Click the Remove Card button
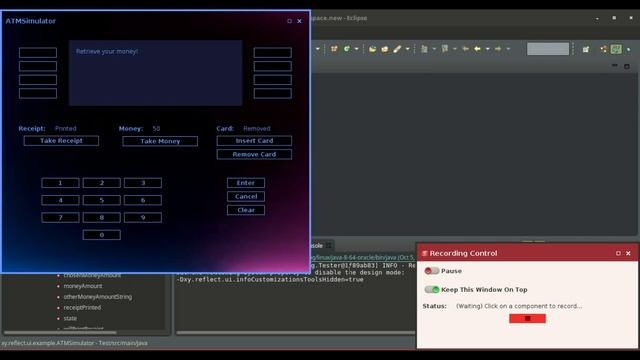This screenshot has width=640, height=360. coord(254,154)
